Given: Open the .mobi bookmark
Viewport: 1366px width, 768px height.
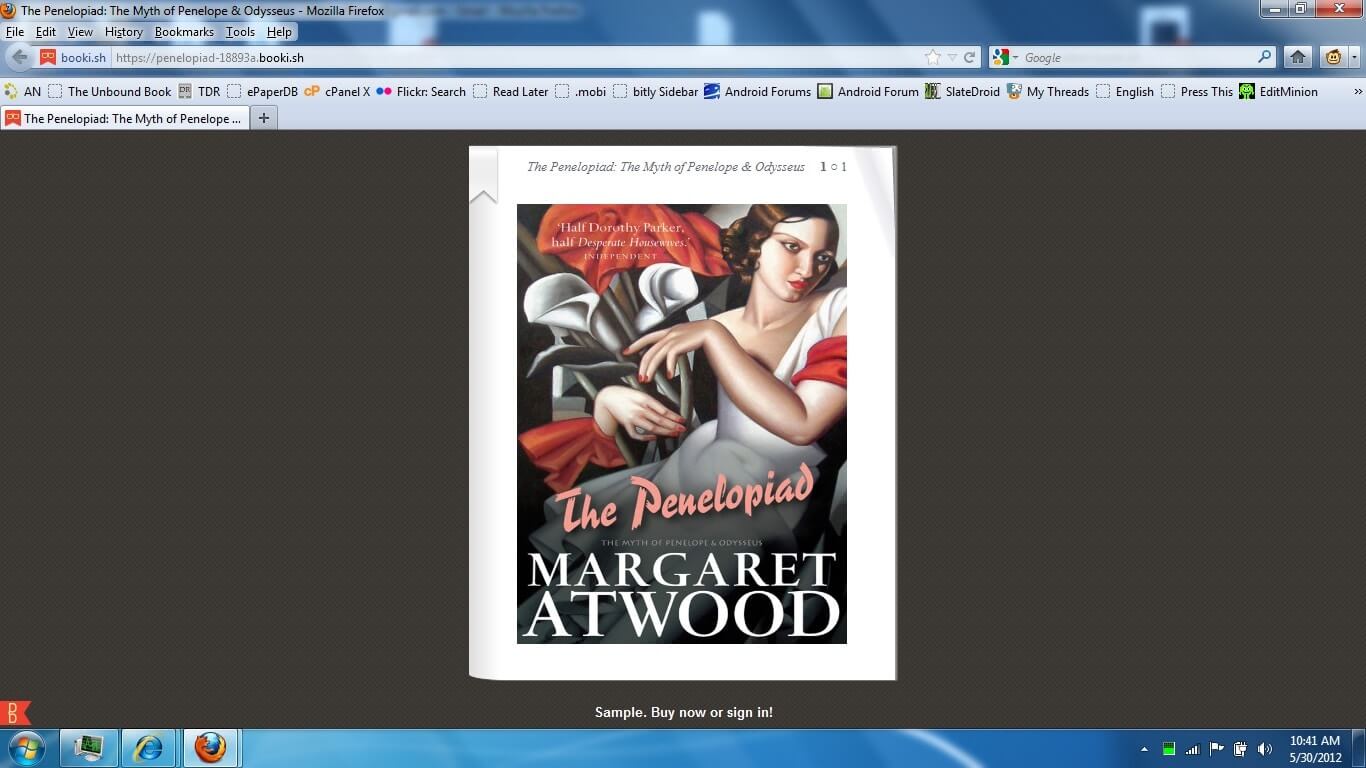Looking at the screenshot, I should [580, 91].
